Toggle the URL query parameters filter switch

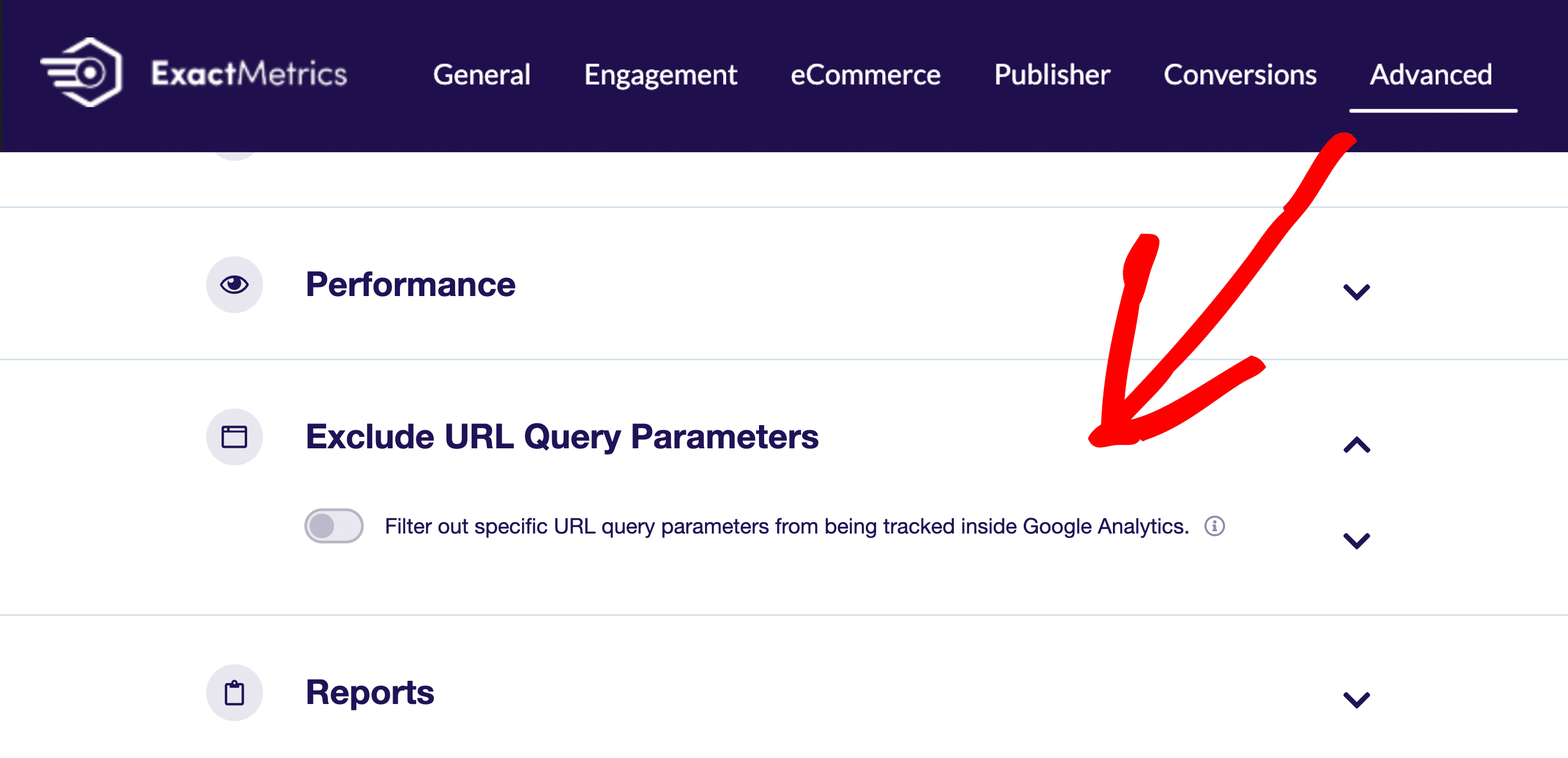[x=333, y=526]
